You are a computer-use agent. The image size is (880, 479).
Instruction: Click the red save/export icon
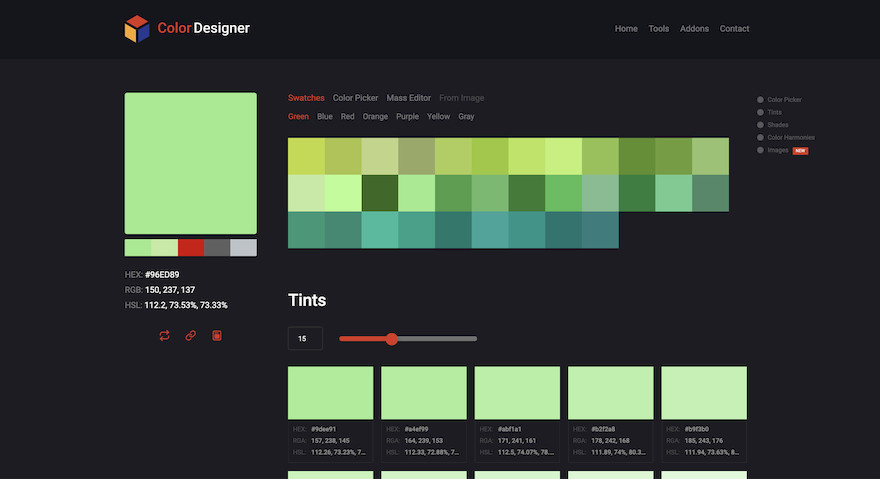tap(217, 336)
